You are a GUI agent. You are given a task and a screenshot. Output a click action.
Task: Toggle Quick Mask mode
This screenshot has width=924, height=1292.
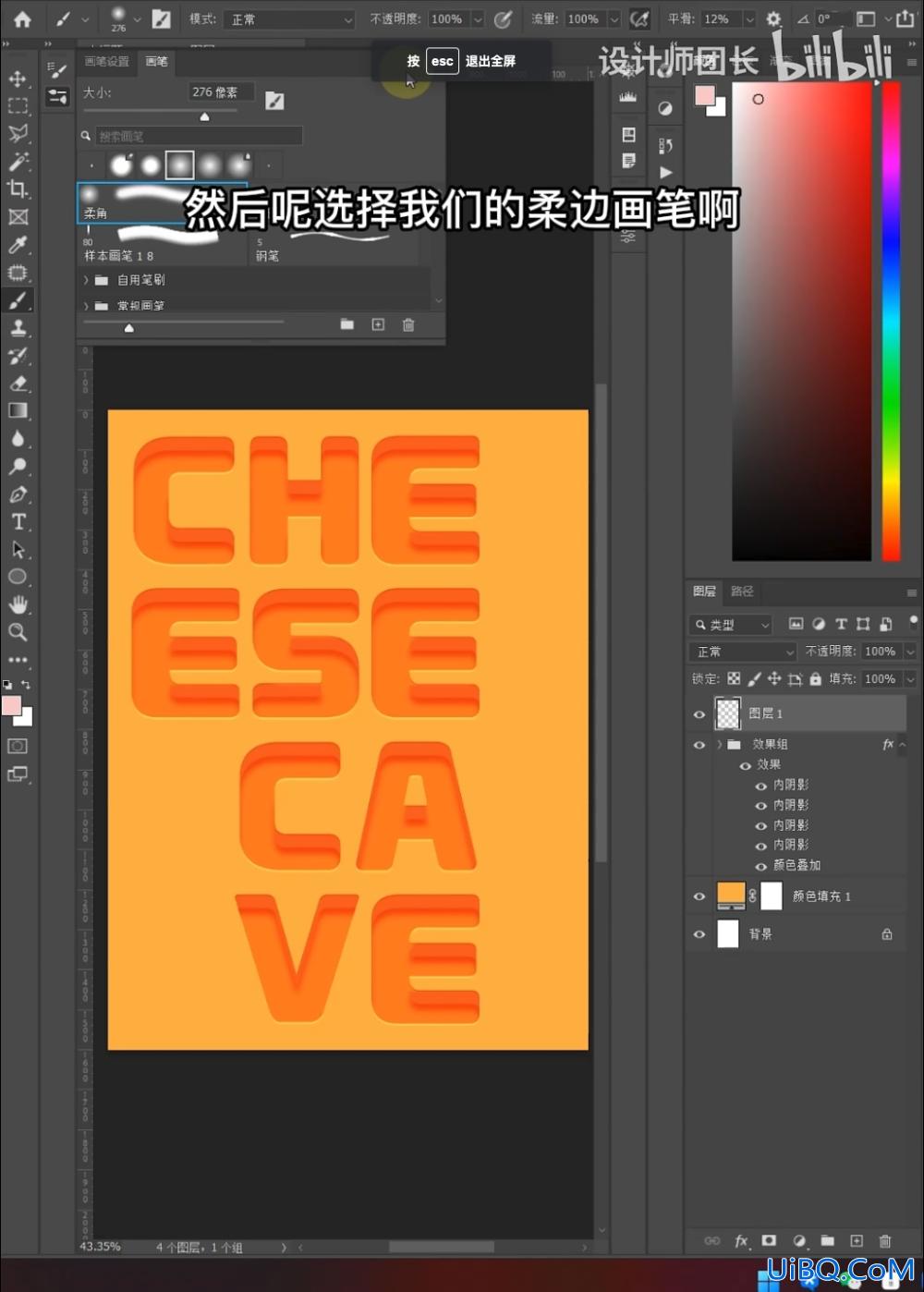(18, 746)
